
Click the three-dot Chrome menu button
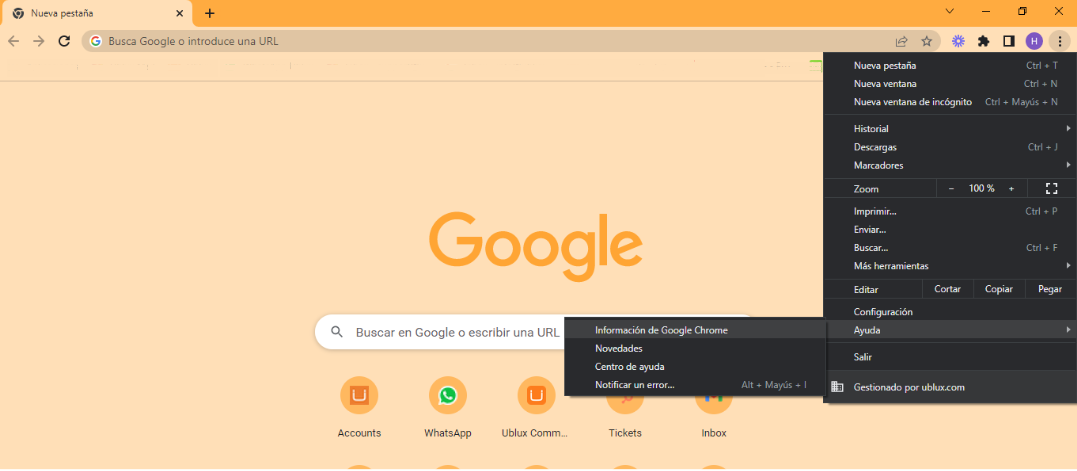coord(1058,41)
